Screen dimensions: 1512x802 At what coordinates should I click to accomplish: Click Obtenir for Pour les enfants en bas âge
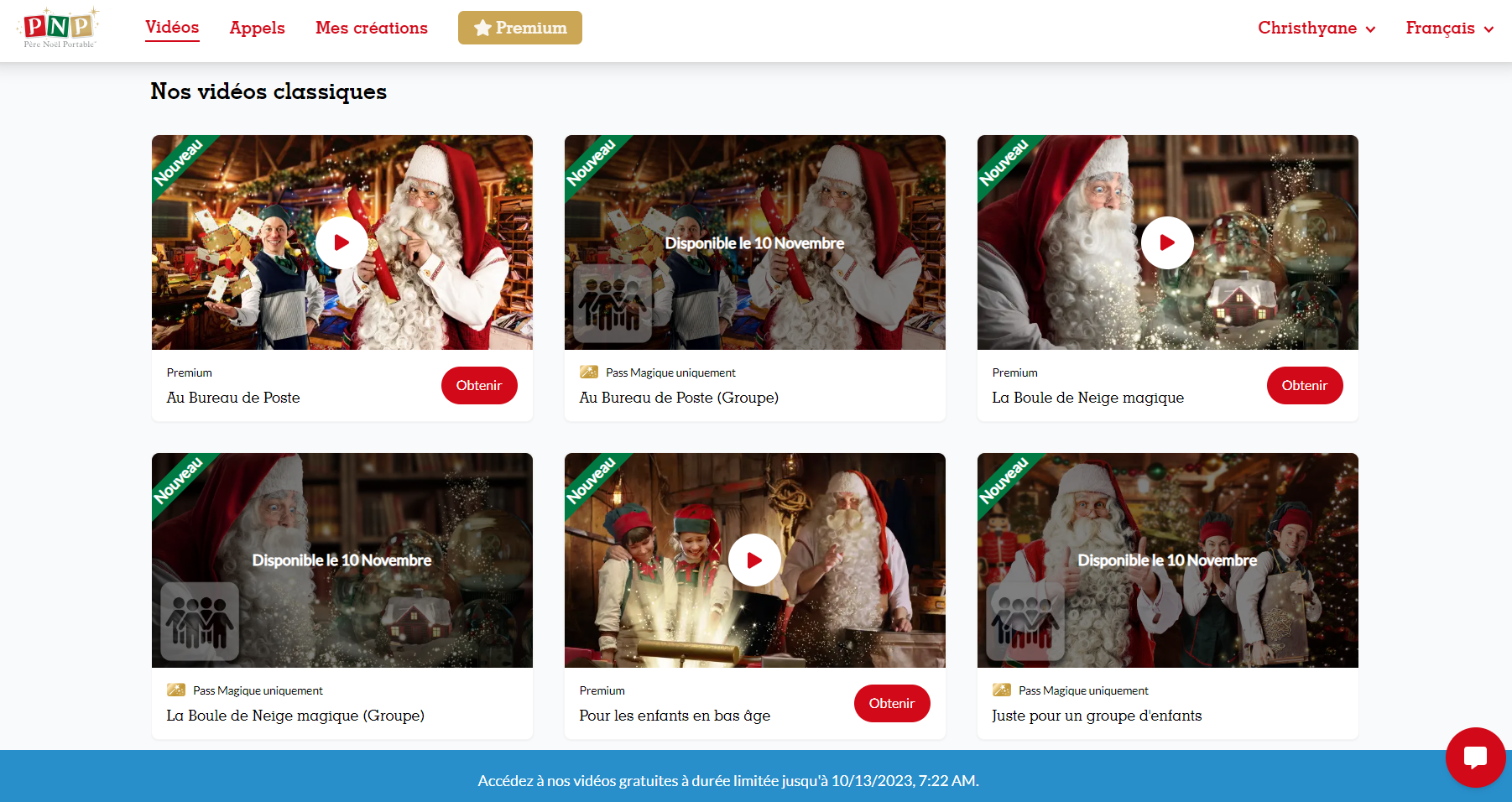[892, 703]
